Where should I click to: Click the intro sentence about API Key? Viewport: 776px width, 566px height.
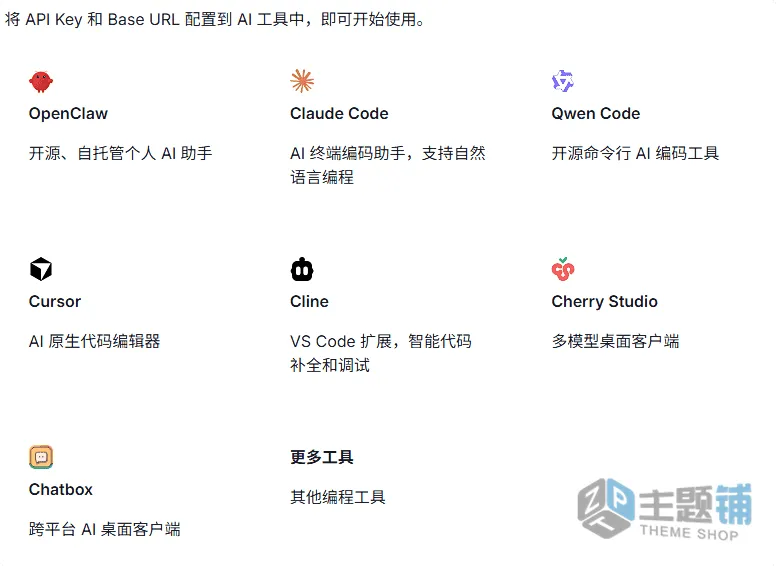click(215, 19)
